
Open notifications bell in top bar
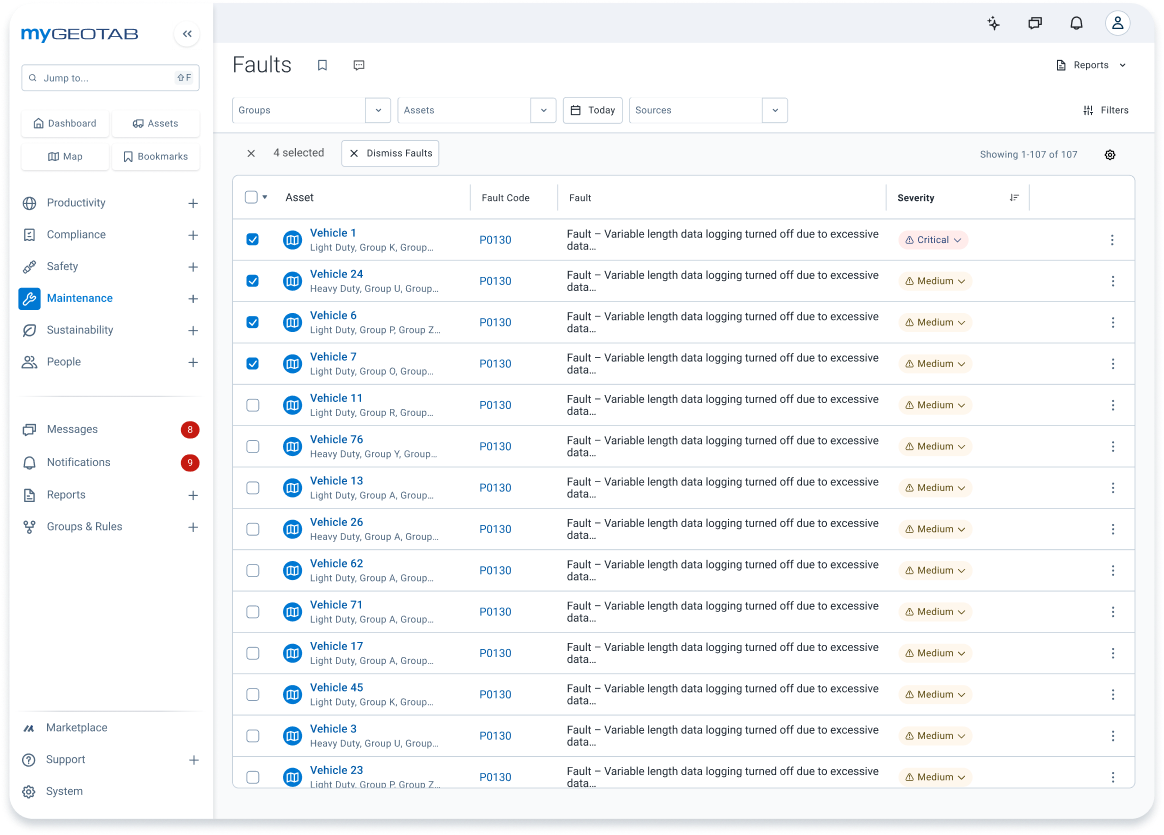pyautogui.click(x=1076, y=23)
